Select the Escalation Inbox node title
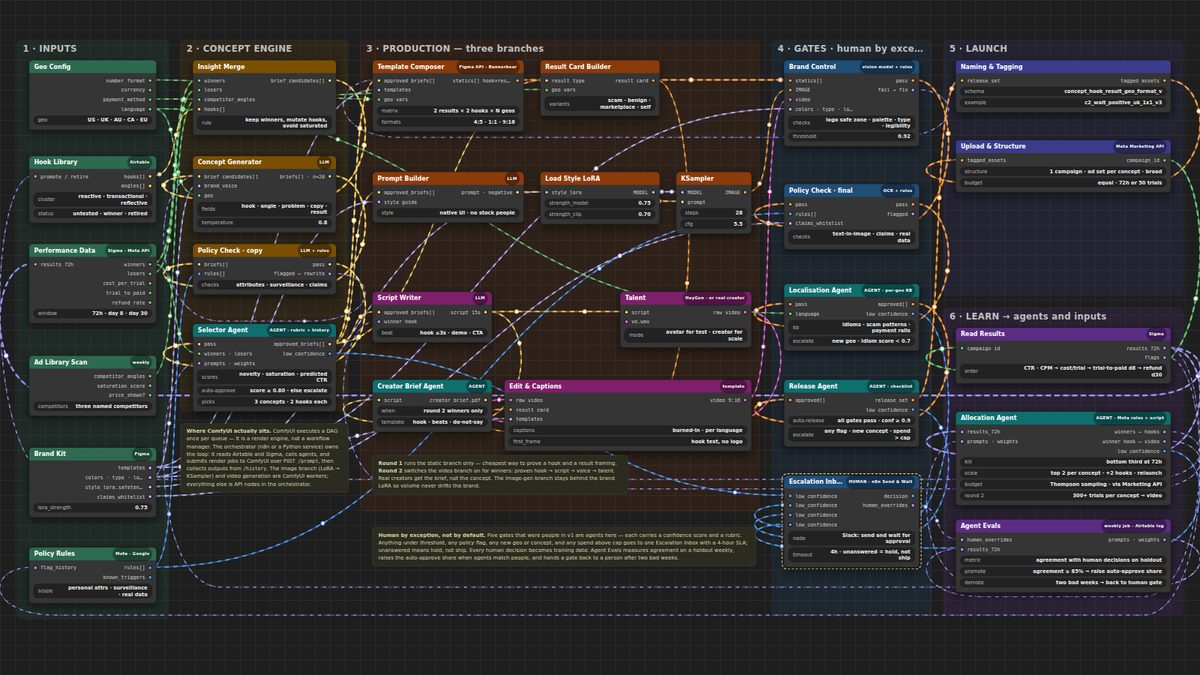The height and width of the screenshot is (675, 1200). (x=817, y=482)
